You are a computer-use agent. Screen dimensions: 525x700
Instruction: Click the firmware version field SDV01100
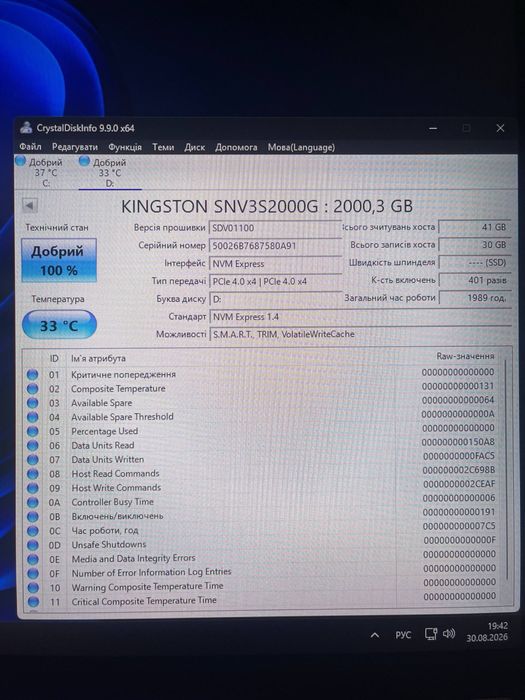[275, 228]
